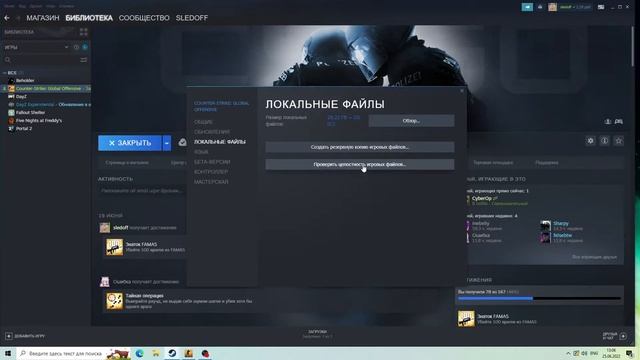Click verify integrity of game files button
This screenshot has width=640, height=360.
tap(360, 164)
